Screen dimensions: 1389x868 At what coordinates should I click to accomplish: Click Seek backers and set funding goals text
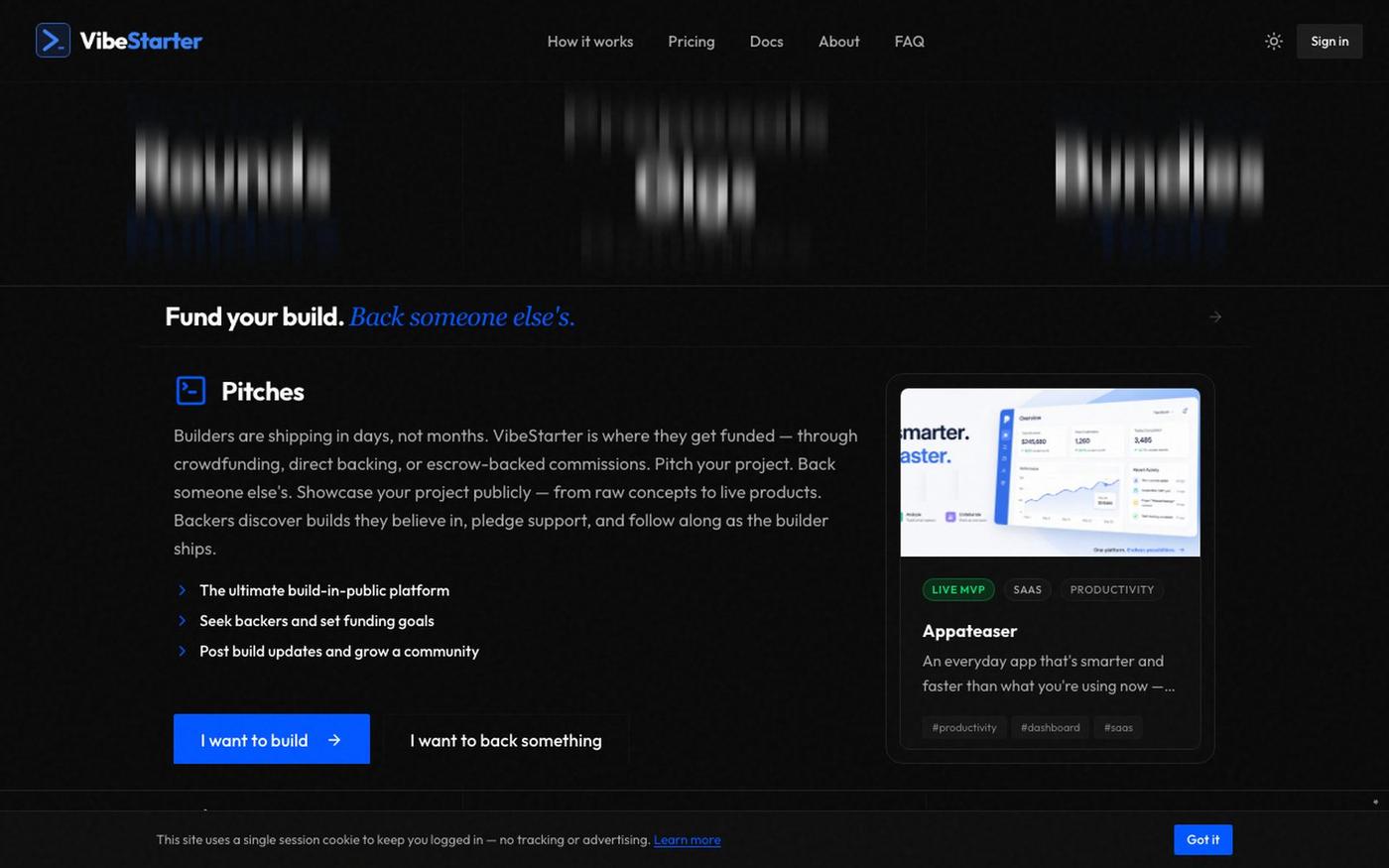click(316, 621)
